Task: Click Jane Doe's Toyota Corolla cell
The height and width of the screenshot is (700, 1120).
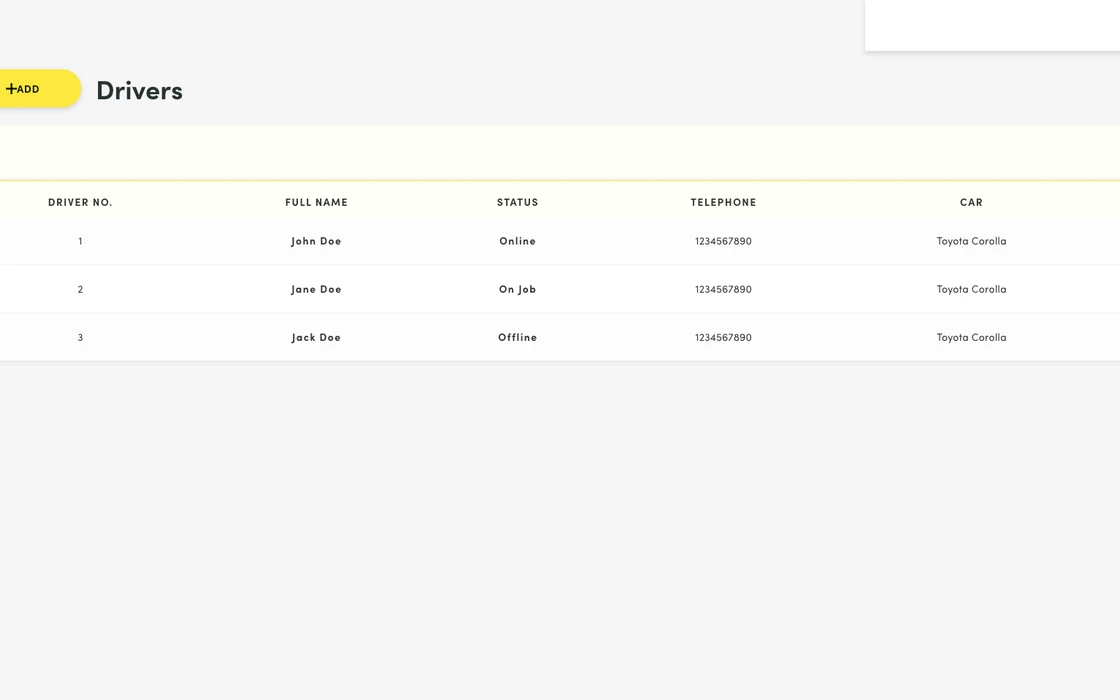Action: pyautogui.click(x=971, y=289)
